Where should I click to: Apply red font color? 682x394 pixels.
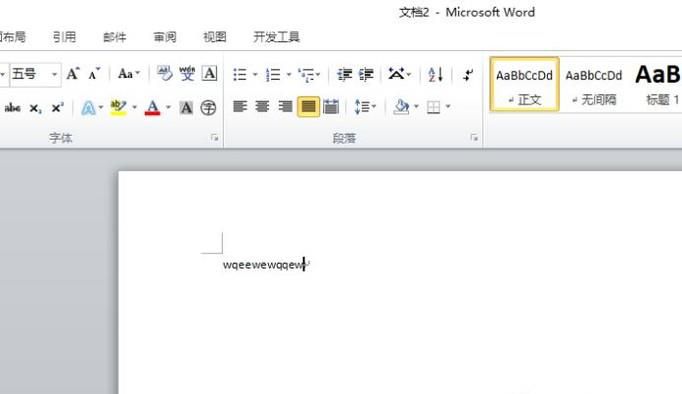tap(153, 107)
